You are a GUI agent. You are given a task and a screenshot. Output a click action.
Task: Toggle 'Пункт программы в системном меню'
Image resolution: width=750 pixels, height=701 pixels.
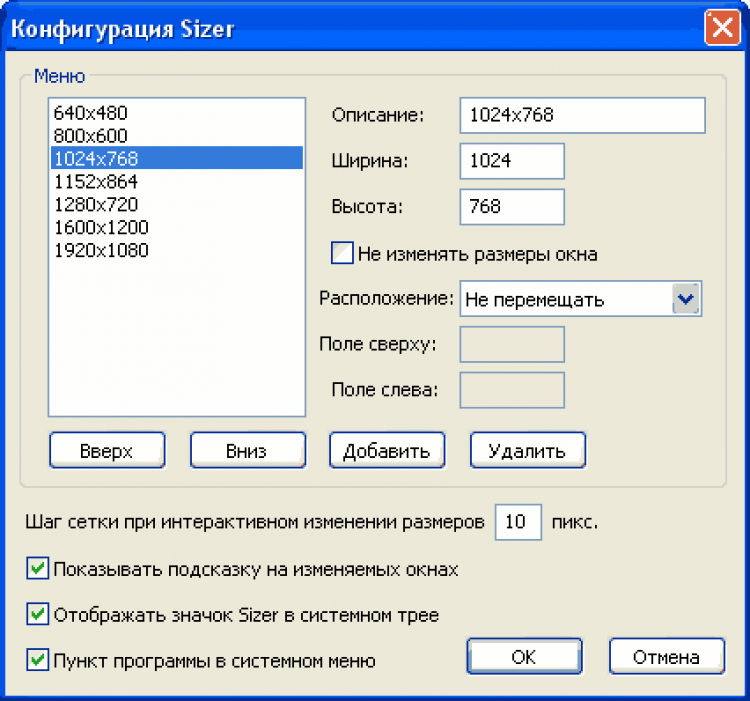[37, 660]
